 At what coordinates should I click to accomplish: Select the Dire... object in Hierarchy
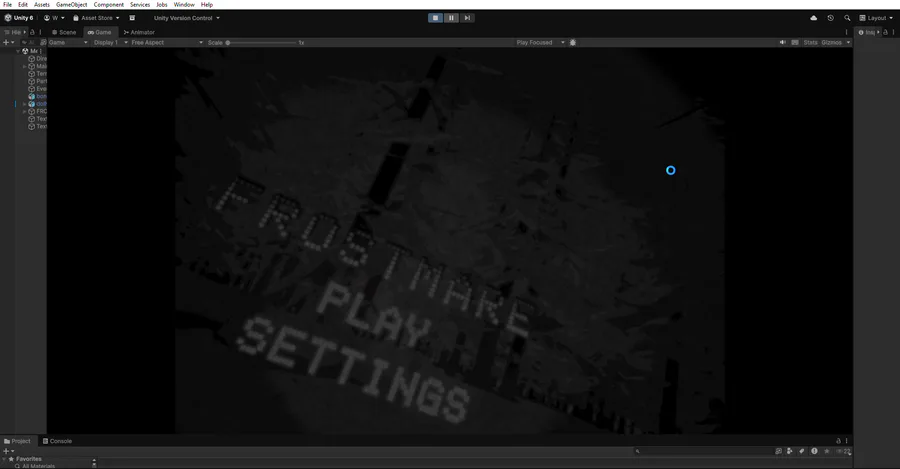pyautogui.click(x=38, y=59)
